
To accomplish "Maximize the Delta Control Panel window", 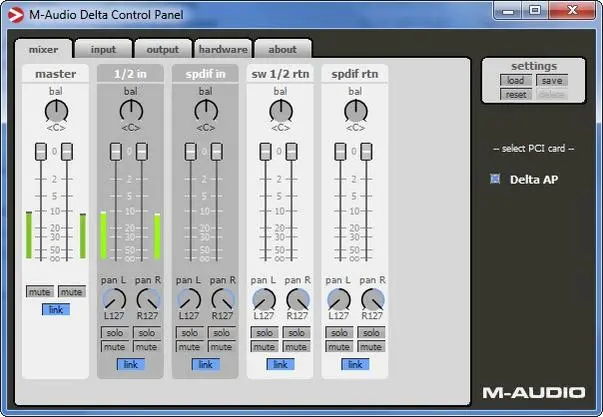I will pos(535,10).
